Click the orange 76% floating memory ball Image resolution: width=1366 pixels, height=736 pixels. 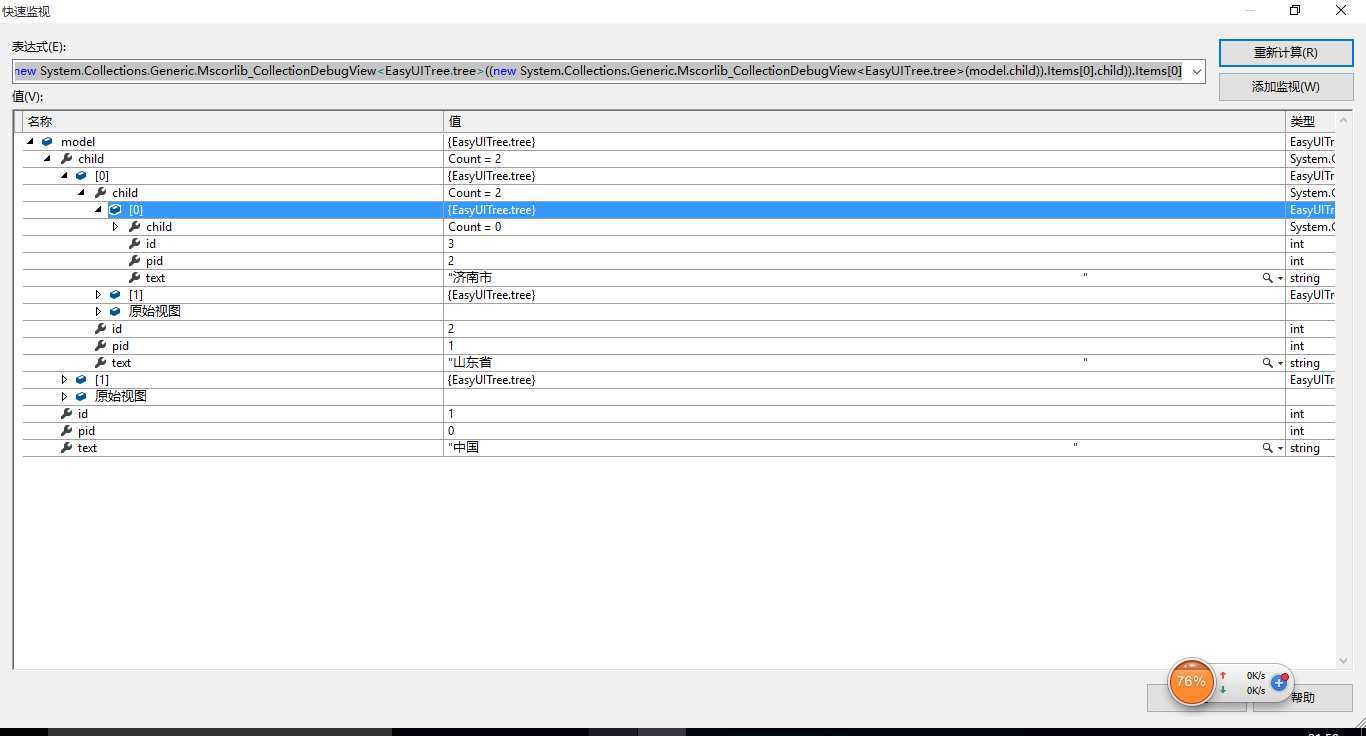coord(1191,682)
